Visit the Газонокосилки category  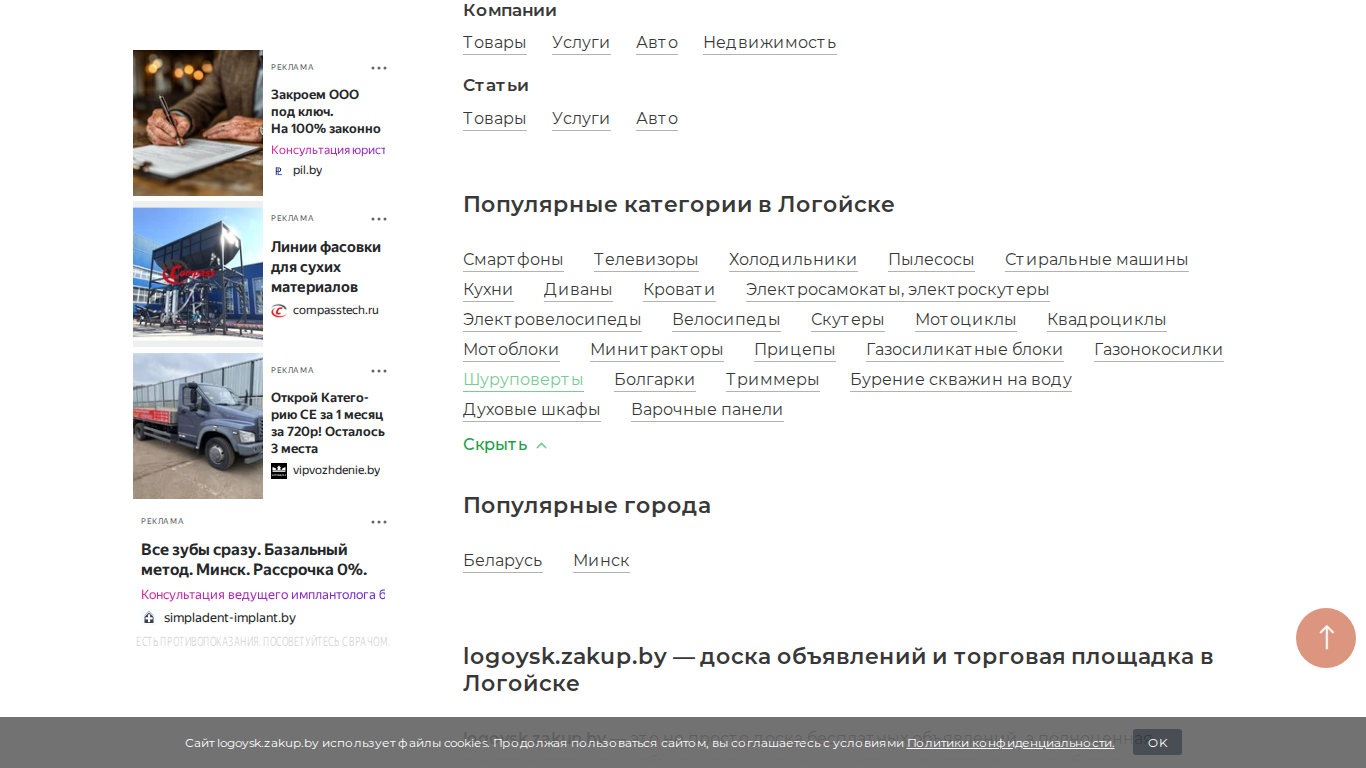point(1159,350)
